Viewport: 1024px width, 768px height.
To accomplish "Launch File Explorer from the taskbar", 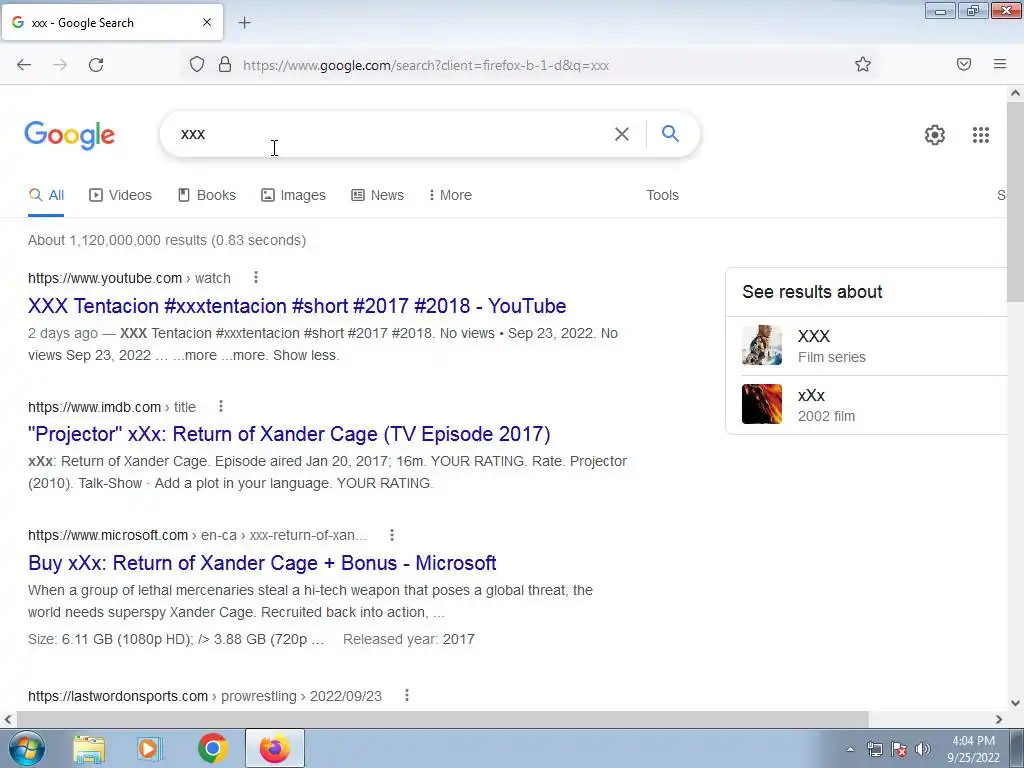I will click(89, 748).
